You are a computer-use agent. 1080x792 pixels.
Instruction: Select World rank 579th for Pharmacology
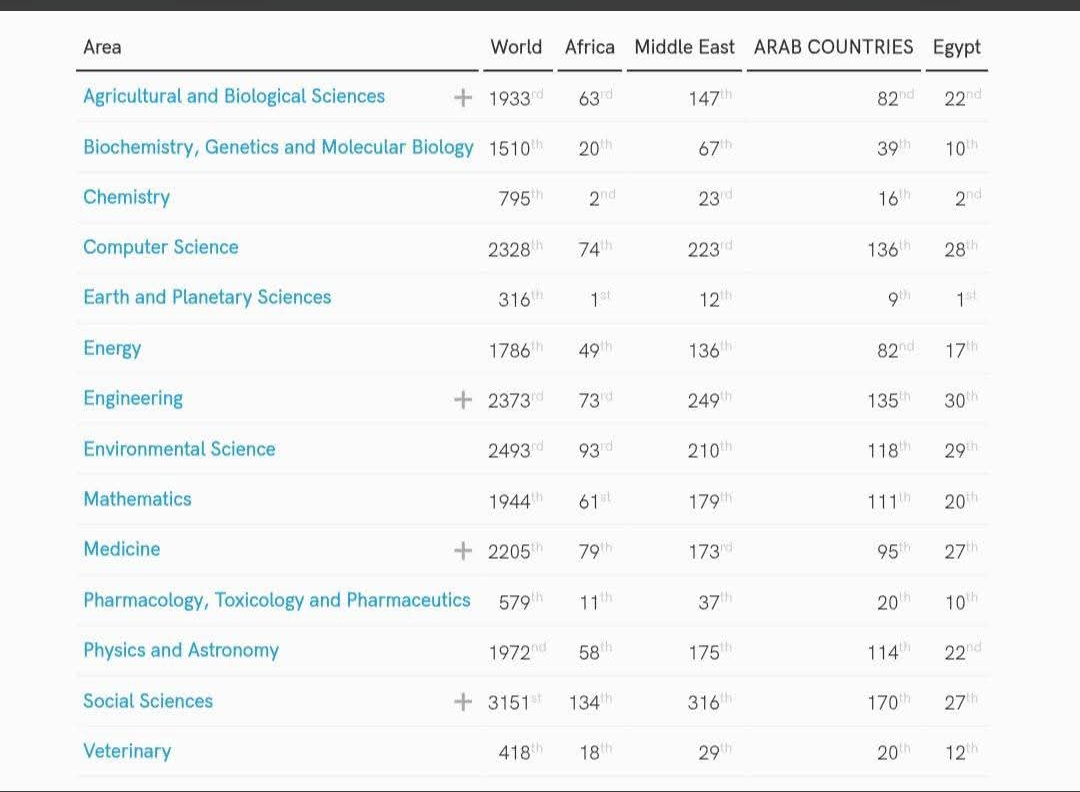coord(521,602)
